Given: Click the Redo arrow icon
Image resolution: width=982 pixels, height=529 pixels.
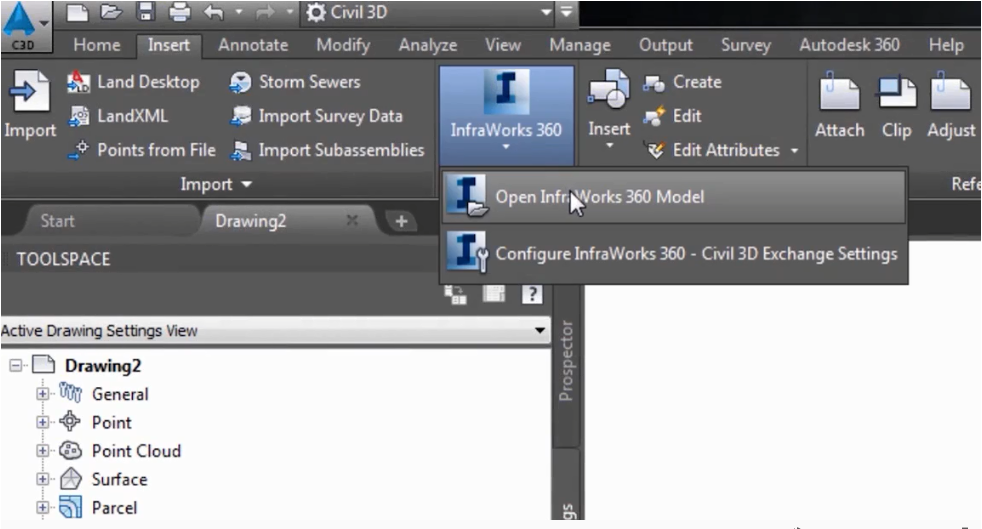Looking at the screenshot, I should 266,12.
